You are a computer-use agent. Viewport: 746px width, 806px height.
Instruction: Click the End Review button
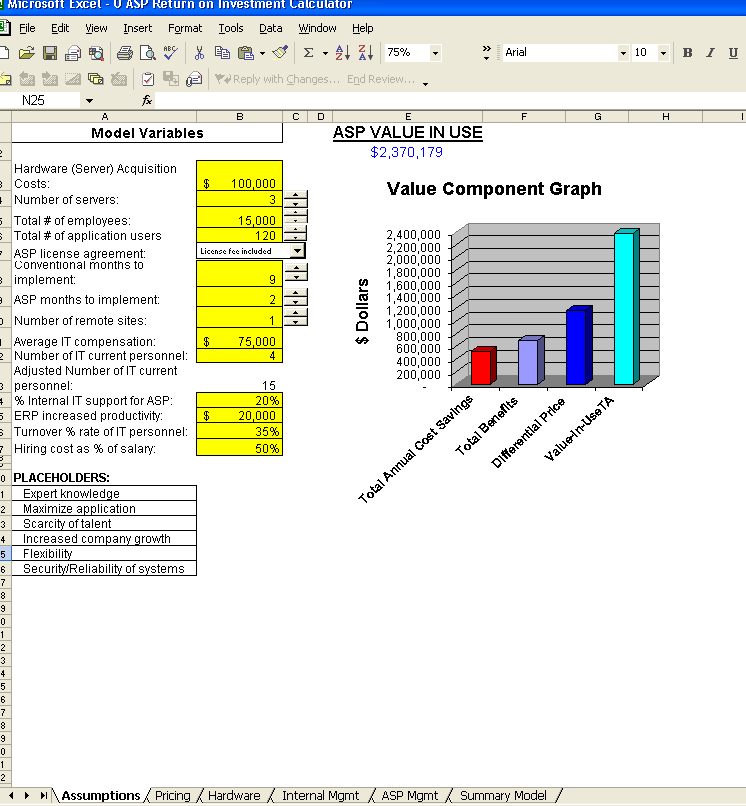tap(381, 79)
